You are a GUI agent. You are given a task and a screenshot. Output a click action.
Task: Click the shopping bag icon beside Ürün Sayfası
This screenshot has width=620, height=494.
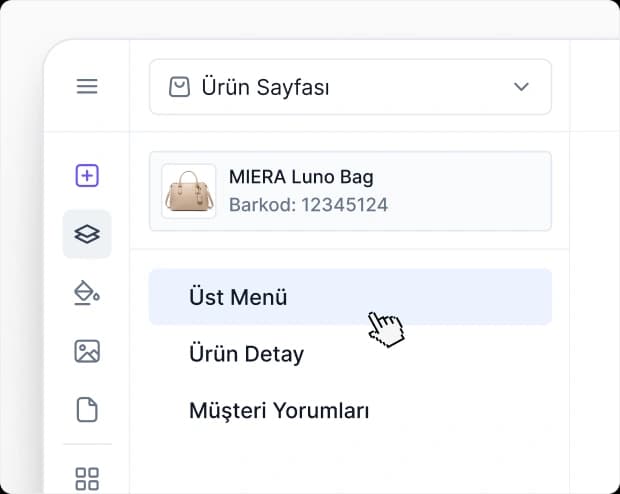coord(179,87)
